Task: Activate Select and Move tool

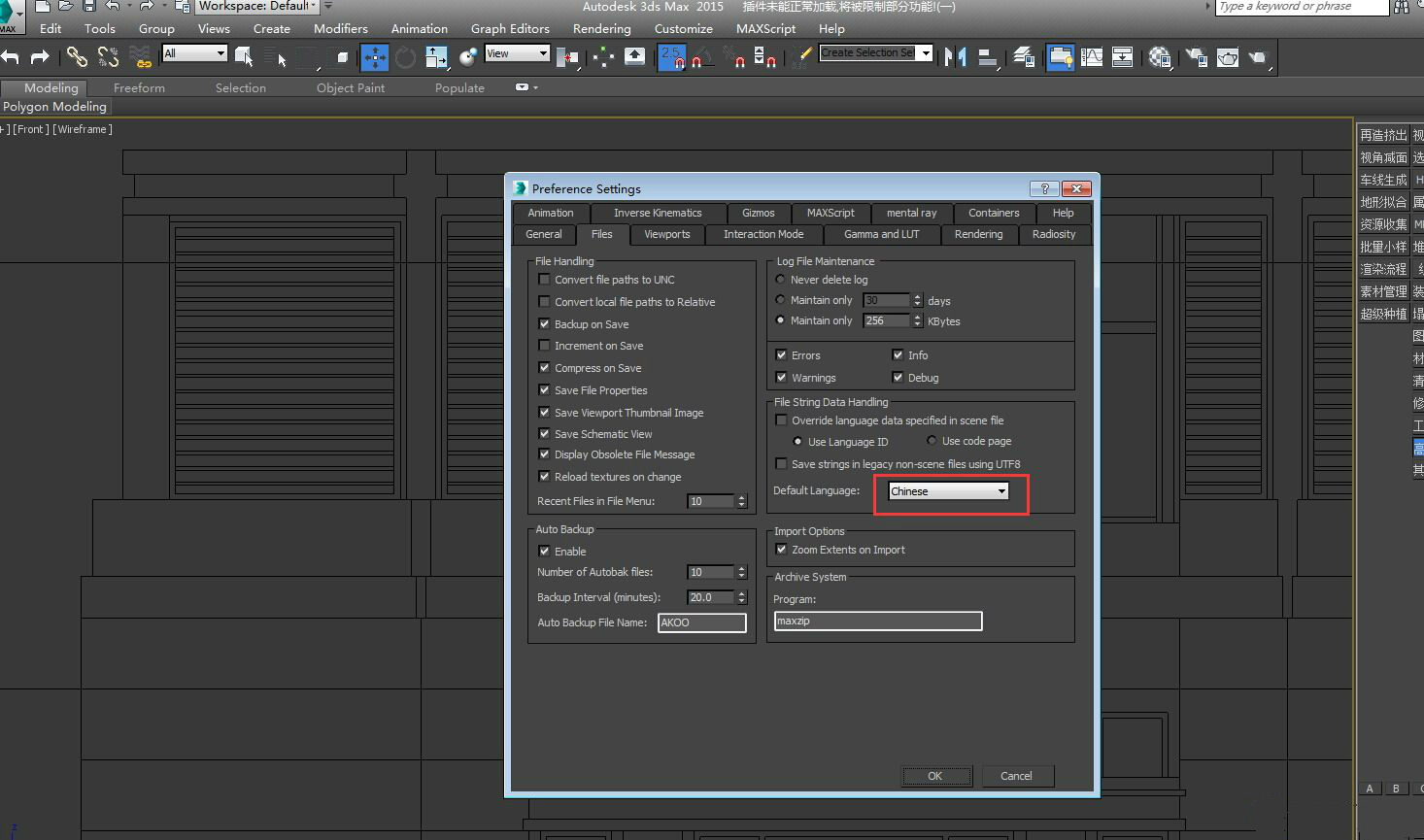Action: tap(374, 57)
